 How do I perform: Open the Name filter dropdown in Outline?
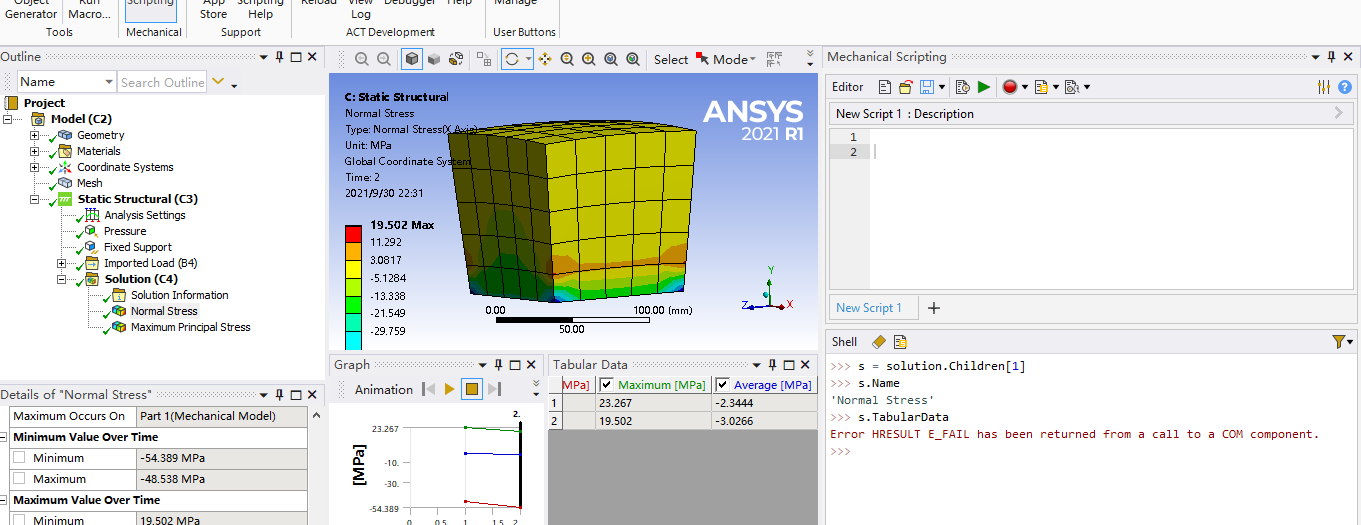point(108,82)
